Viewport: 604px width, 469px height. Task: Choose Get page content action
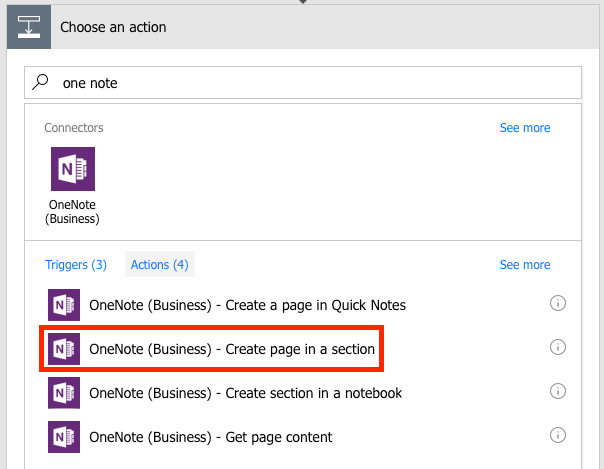211,437
